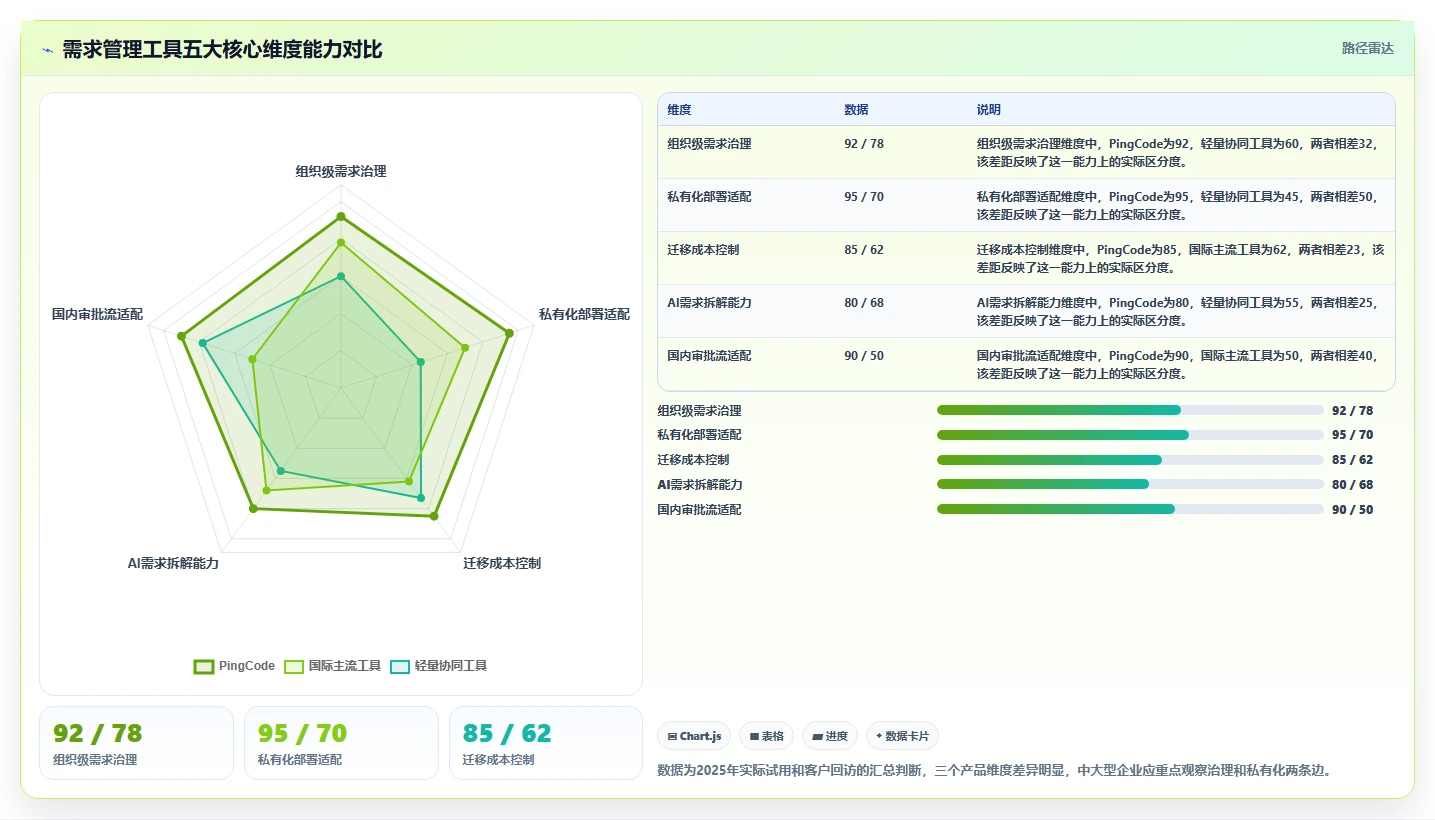Image resolution: width=1435 pixels, height=820 pixels.
Task: Open the 85 / 62 迁移成本控制 data card
Action: (x=546, y=743)
